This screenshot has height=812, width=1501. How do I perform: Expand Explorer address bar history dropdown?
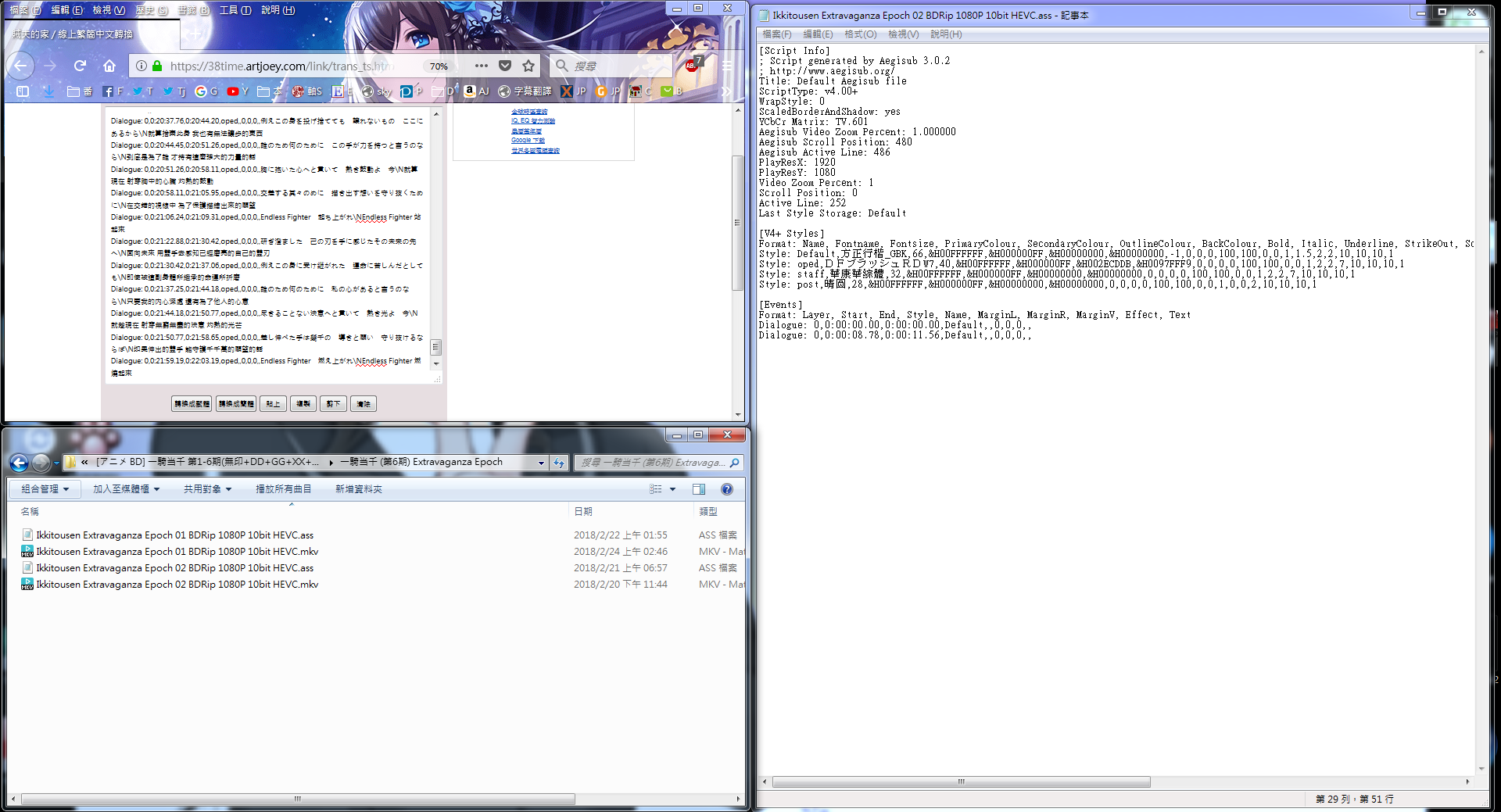click(x=541, y=463)
